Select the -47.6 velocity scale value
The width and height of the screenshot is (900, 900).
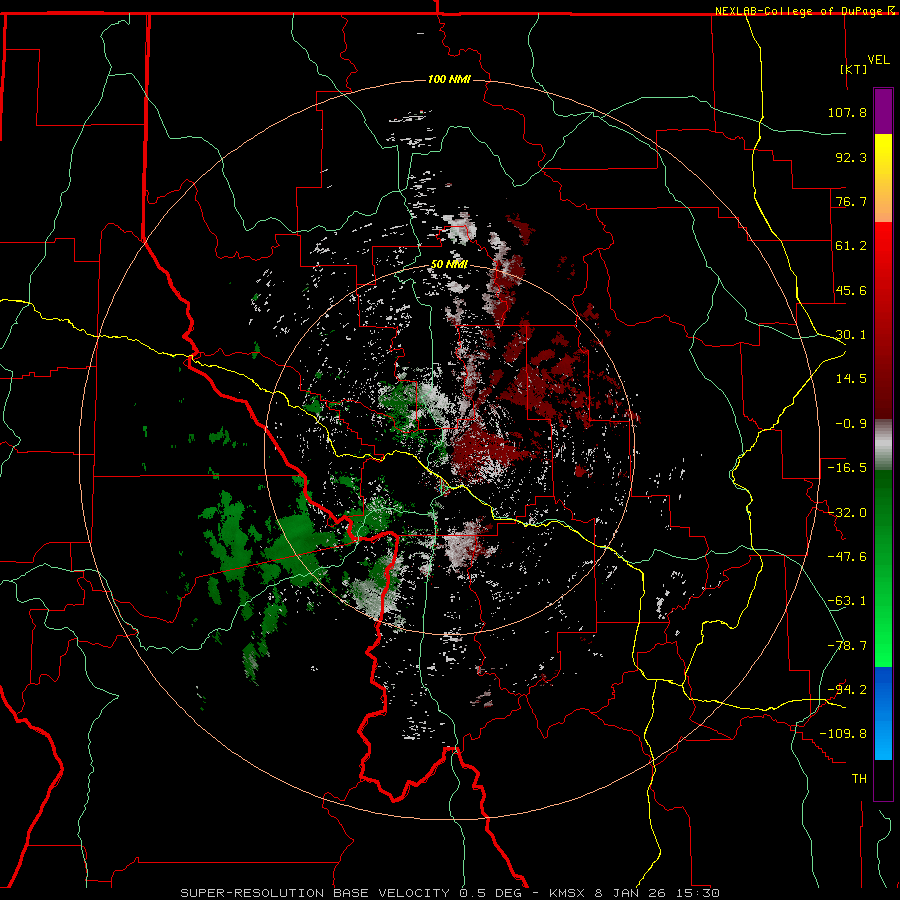pos(847,557)
